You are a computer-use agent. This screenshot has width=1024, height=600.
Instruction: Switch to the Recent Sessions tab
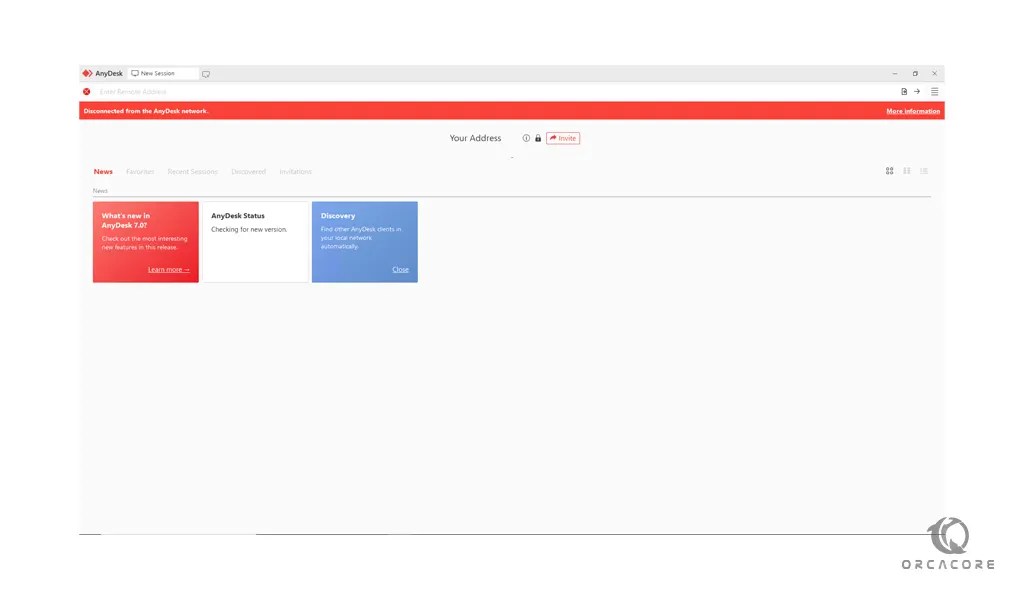point(192,171)
